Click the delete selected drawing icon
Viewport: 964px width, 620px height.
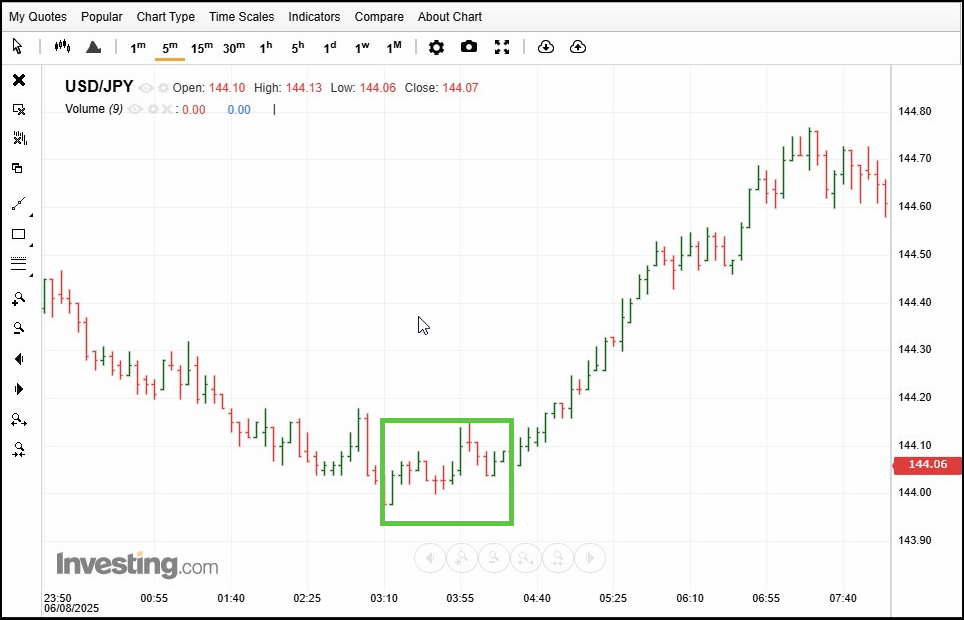pos(19,109)
